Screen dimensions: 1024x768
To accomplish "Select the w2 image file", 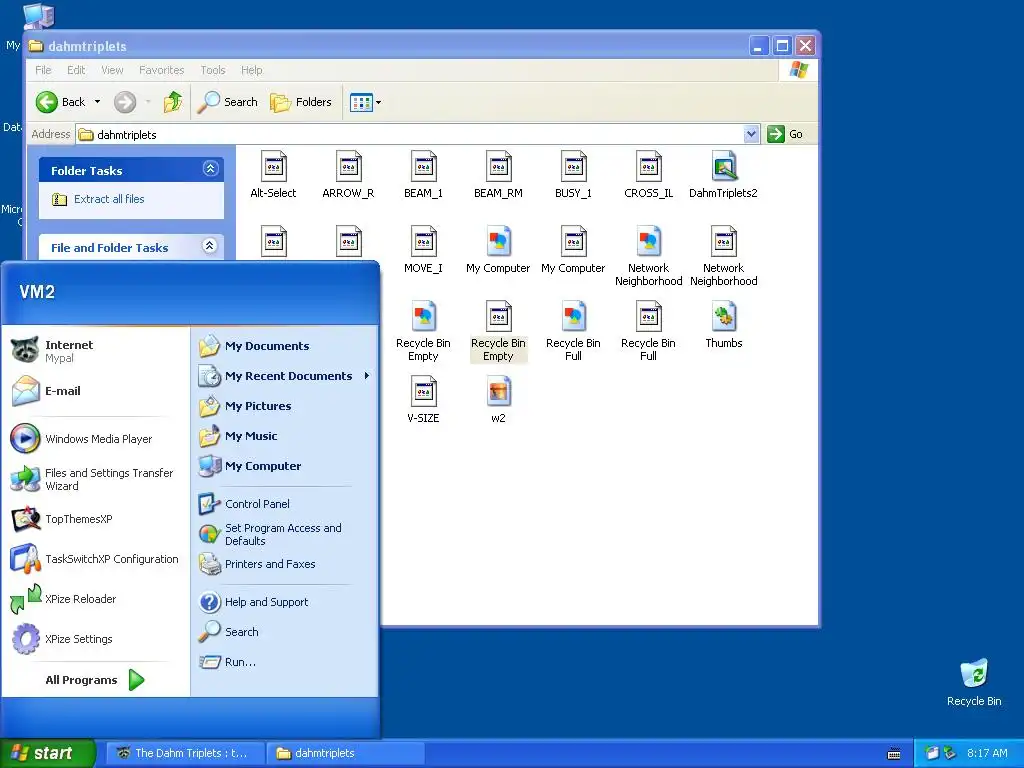I will 499,400.
